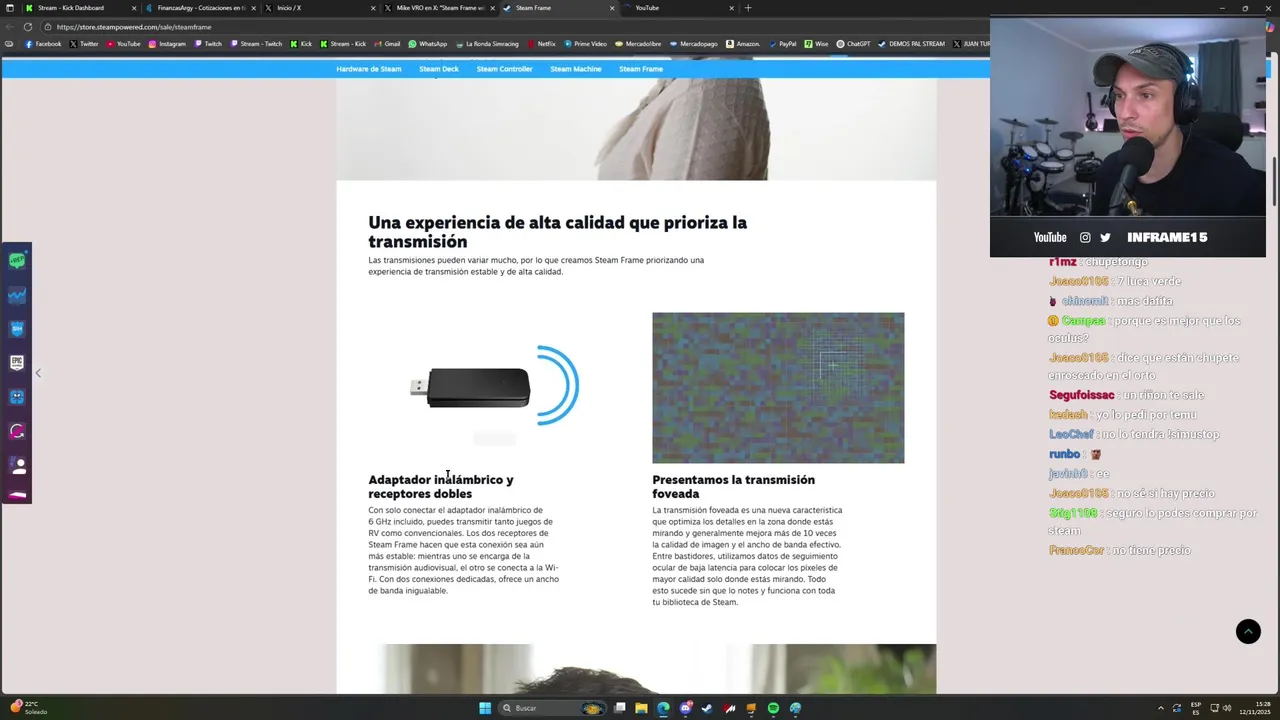Switch to the YouTube browser tab
Image resolution: width=1280 pixels, height=720 pixels.
(x=680, y=8)
